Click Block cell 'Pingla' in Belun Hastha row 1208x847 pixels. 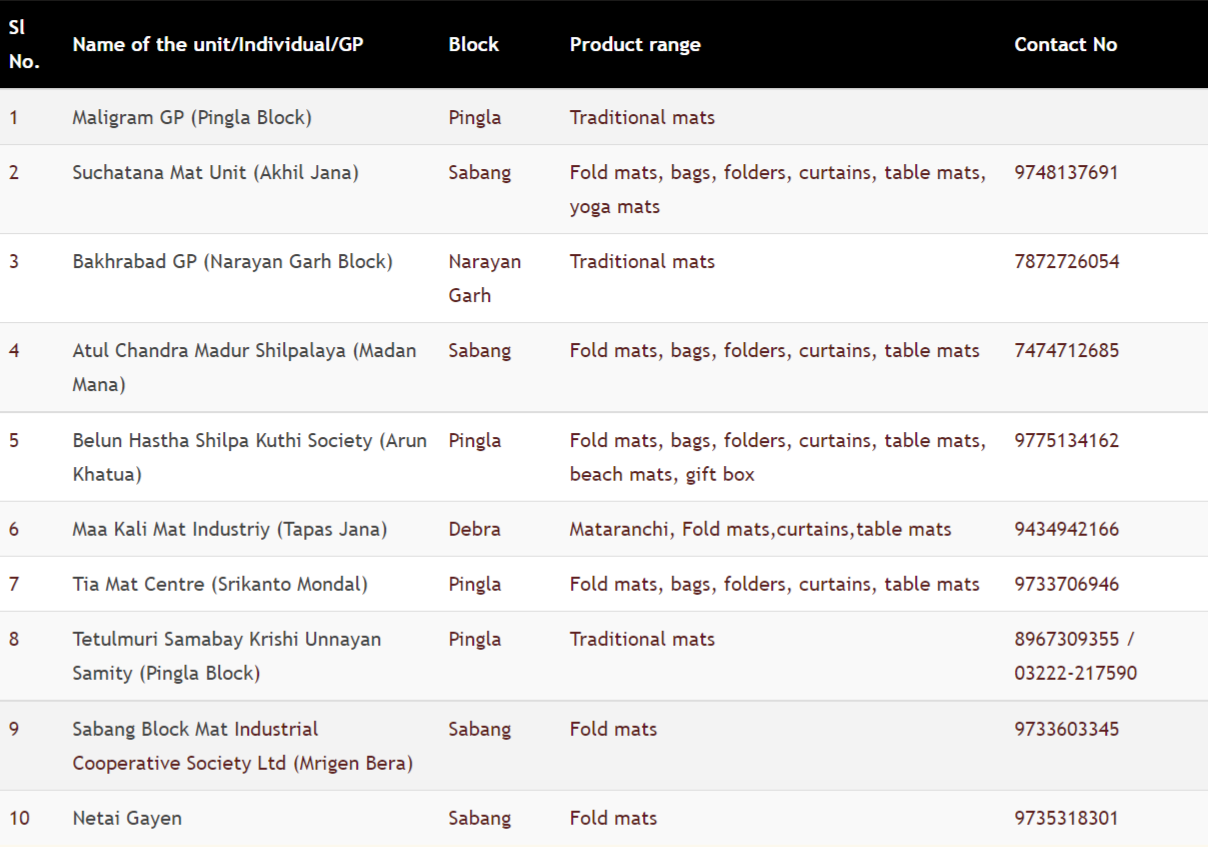(475, 440)
